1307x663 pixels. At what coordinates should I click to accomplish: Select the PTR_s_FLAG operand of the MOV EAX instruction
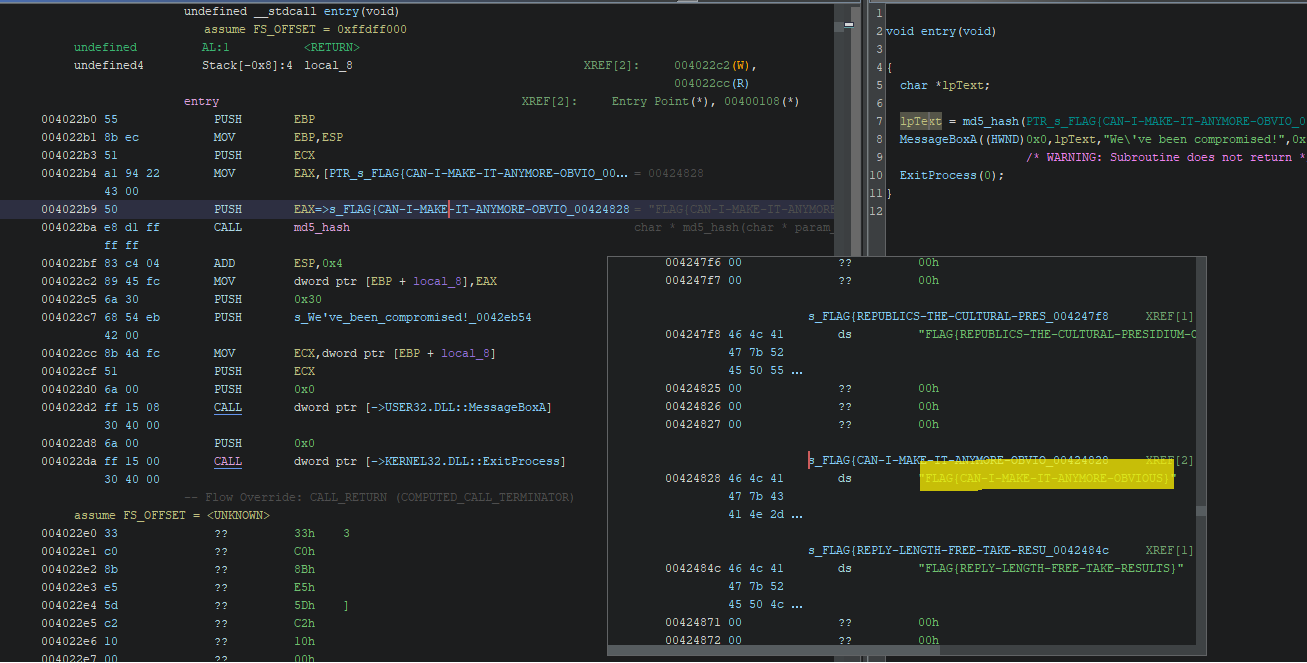461,173
